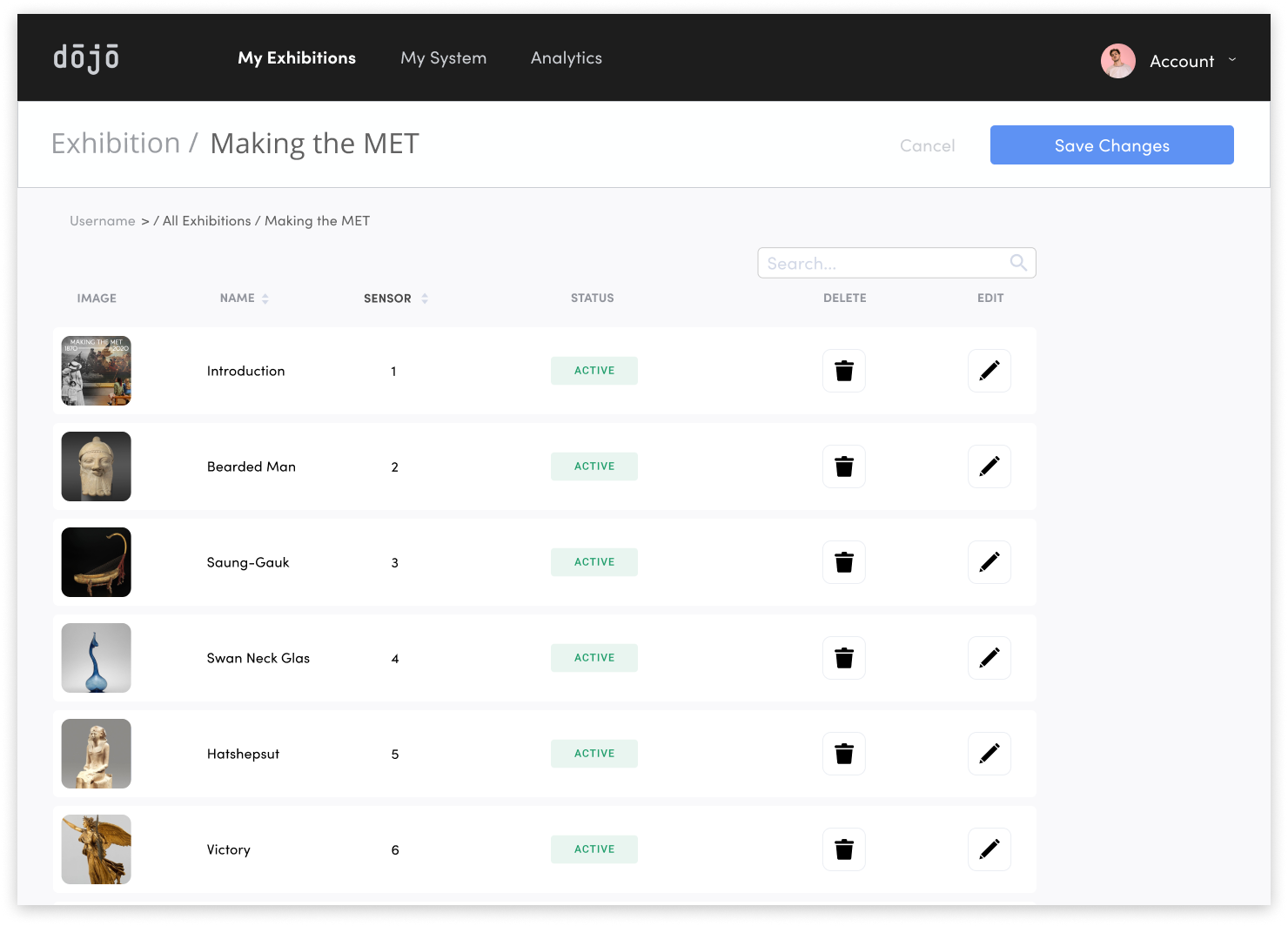This screenshot has height=926, width=1288.
Task: Delete the Hatshepsut item
Action: [844, 754]
